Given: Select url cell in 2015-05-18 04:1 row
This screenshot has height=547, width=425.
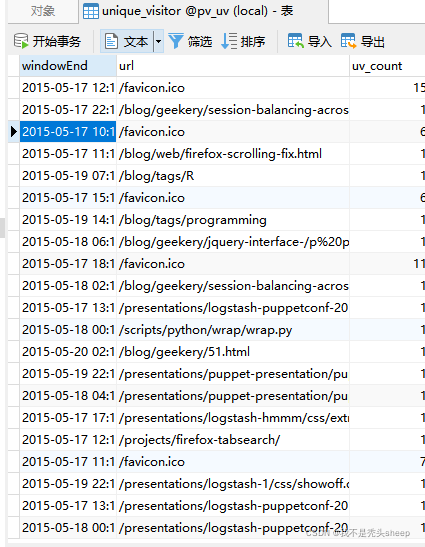Looking at the screenshot, I should coord(233,395).
